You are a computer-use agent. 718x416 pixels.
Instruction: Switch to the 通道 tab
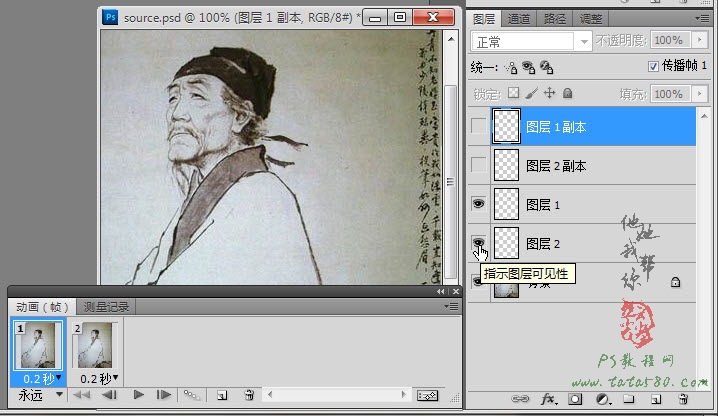click(x=518, y=19)
